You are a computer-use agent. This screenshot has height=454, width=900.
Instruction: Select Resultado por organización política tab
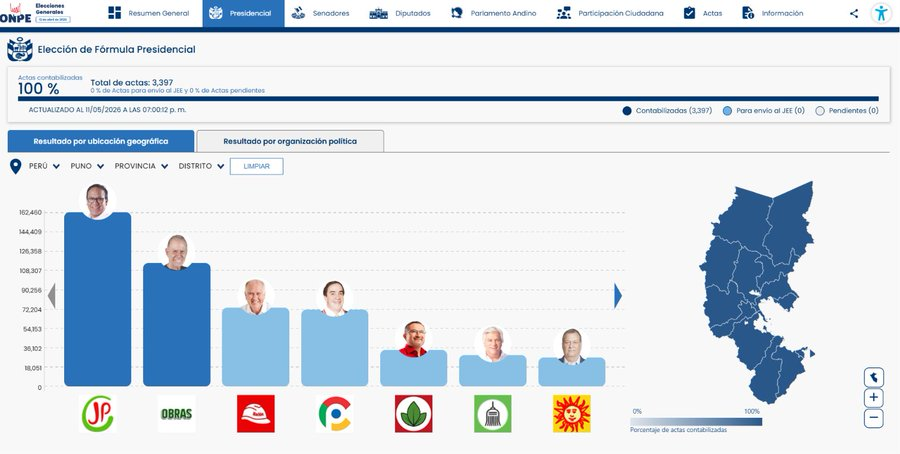[x=290, y=141]
